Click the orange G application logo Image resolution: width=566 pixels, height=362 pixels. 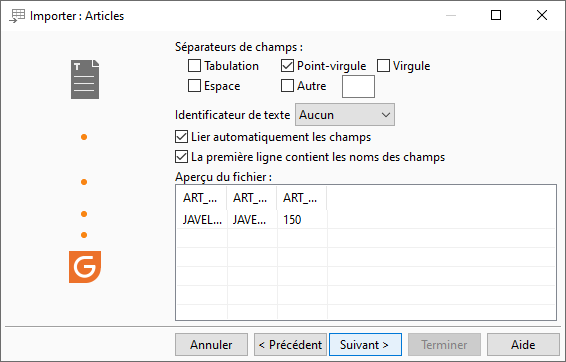point(85,267)
